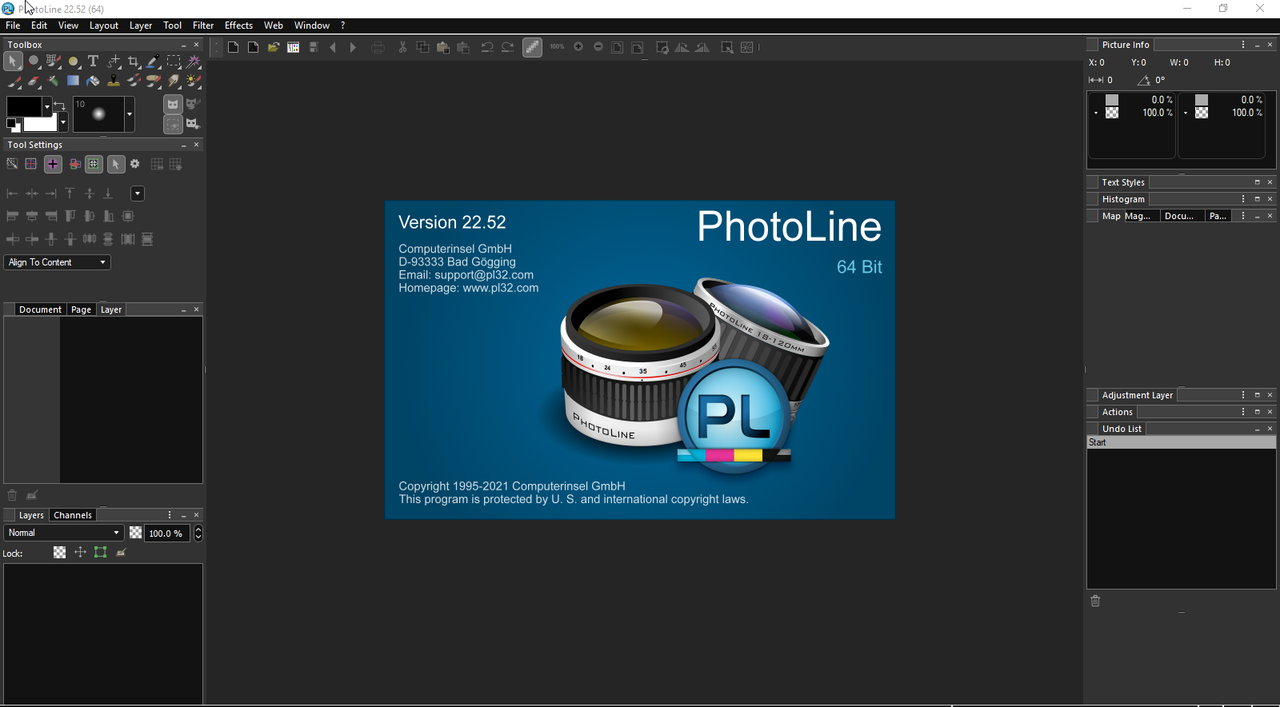Screen dimensions: 1280x707
Task: Click the layer opacity 100.0 % field
Action: [x=166, y=533]
